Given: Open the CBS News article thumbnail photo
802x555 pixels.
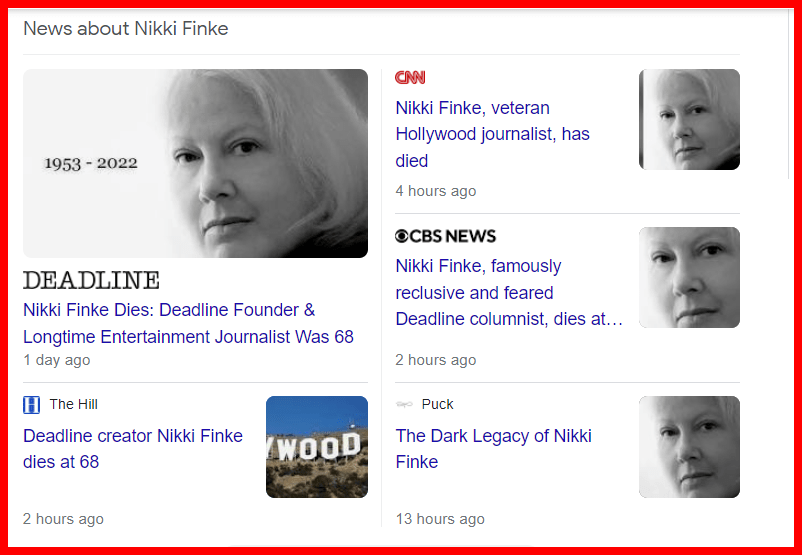Looking at the screenshot, I should pos(689,277).
